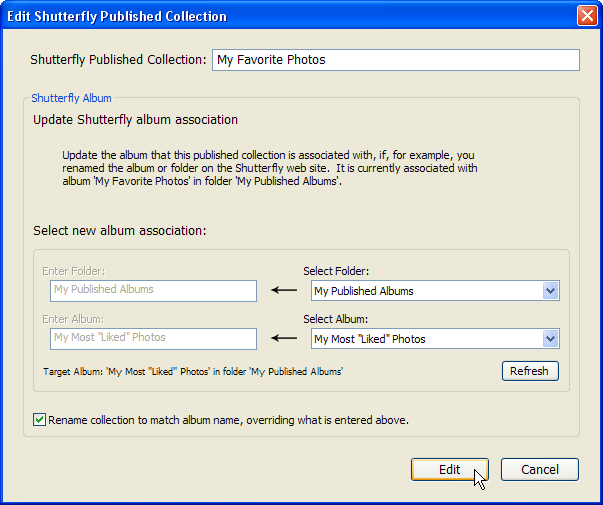Image resolution: width=603 pixels, height=505 pixels.
Task: Close the dialog with the red X
Action: coord(587,16)
